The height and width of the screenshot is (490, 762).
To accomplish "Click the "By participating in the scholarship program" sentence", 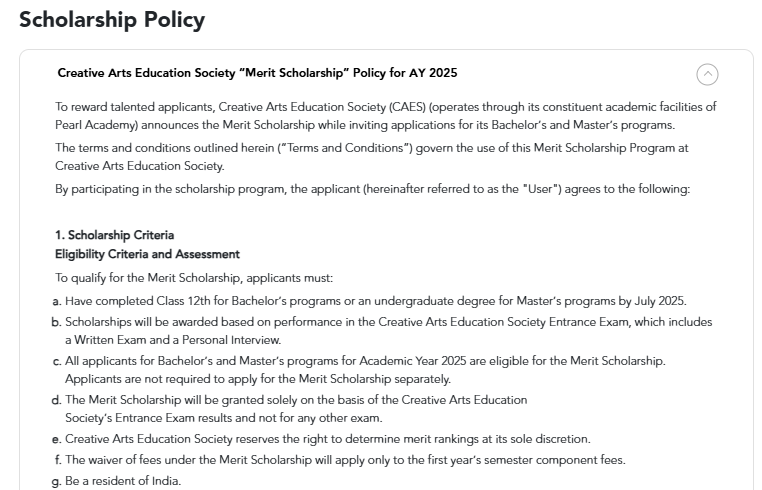I will click(x=372, y=190).
